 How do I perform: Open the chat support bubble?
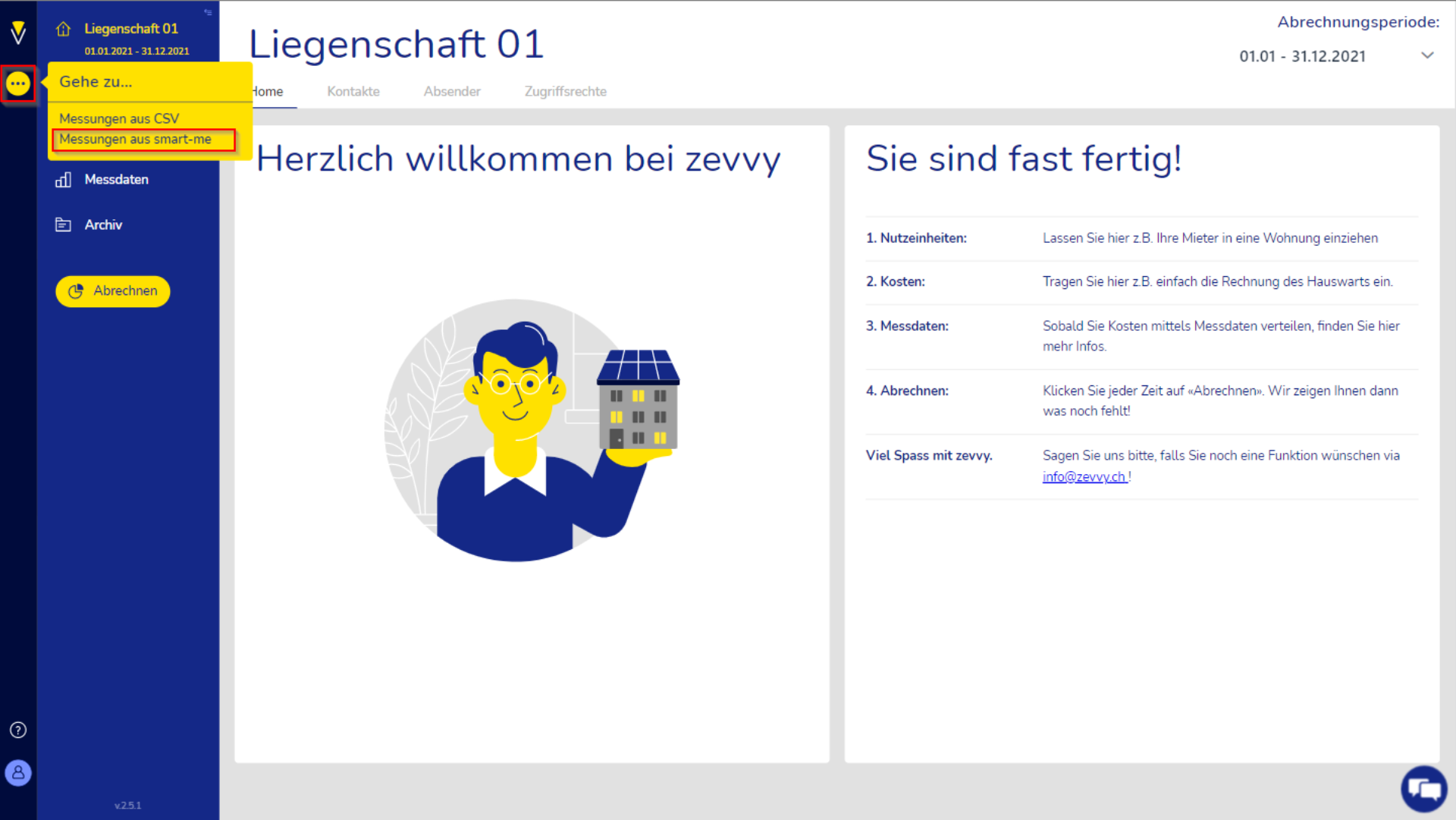(1423, 789)
